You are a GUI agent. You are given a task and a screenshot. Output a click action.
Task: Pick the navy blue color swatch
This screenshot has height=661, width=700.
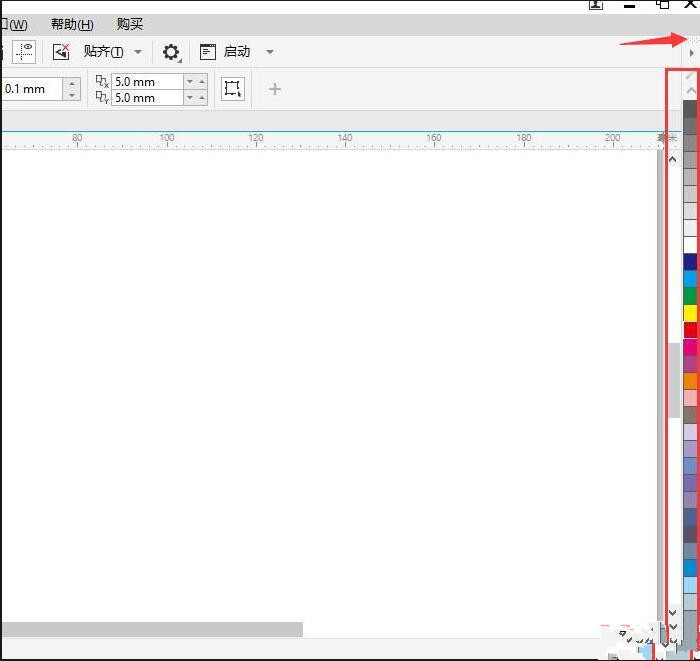[x=690, y=262]
